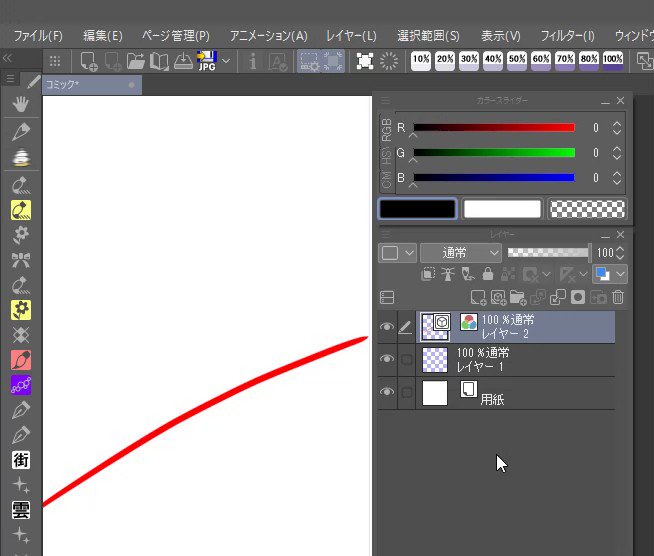Hide レイヤー 2 with its eye icon
This screenshot has width=654, height=556.
(x=387, y=327)
